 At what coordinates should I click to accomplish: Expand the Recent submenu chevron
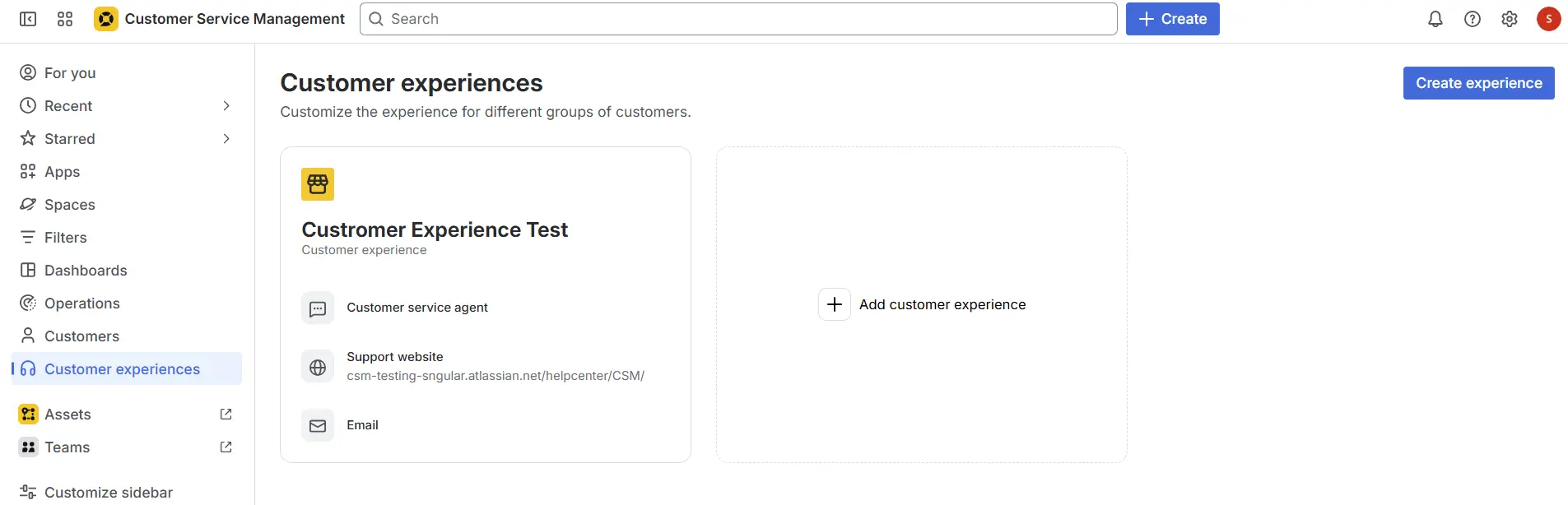(x=226, y=106)
